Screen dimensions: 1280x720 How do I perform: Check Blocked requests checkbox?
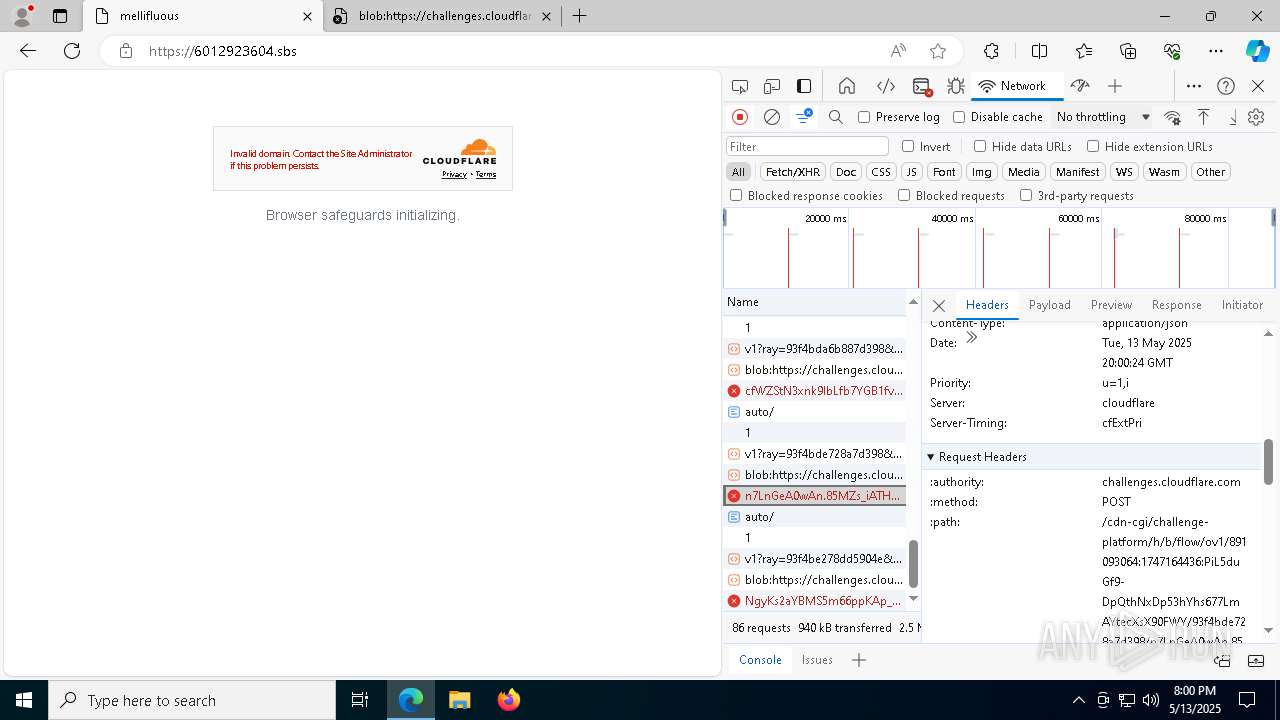pyautogui.click(x=904, y=196)
